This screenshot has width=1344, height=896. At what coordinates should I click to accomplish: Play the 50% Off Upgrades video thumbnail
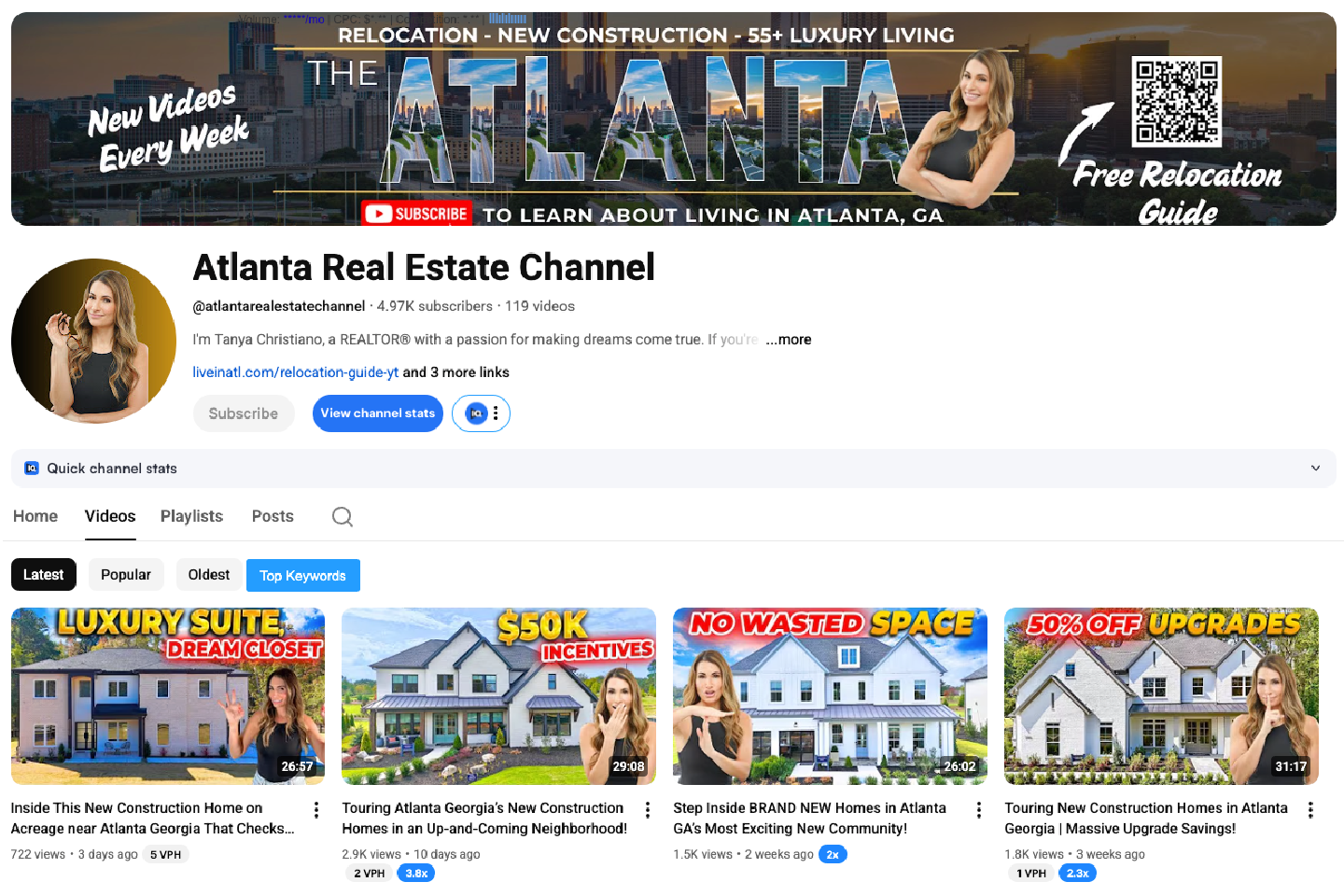1162,696
